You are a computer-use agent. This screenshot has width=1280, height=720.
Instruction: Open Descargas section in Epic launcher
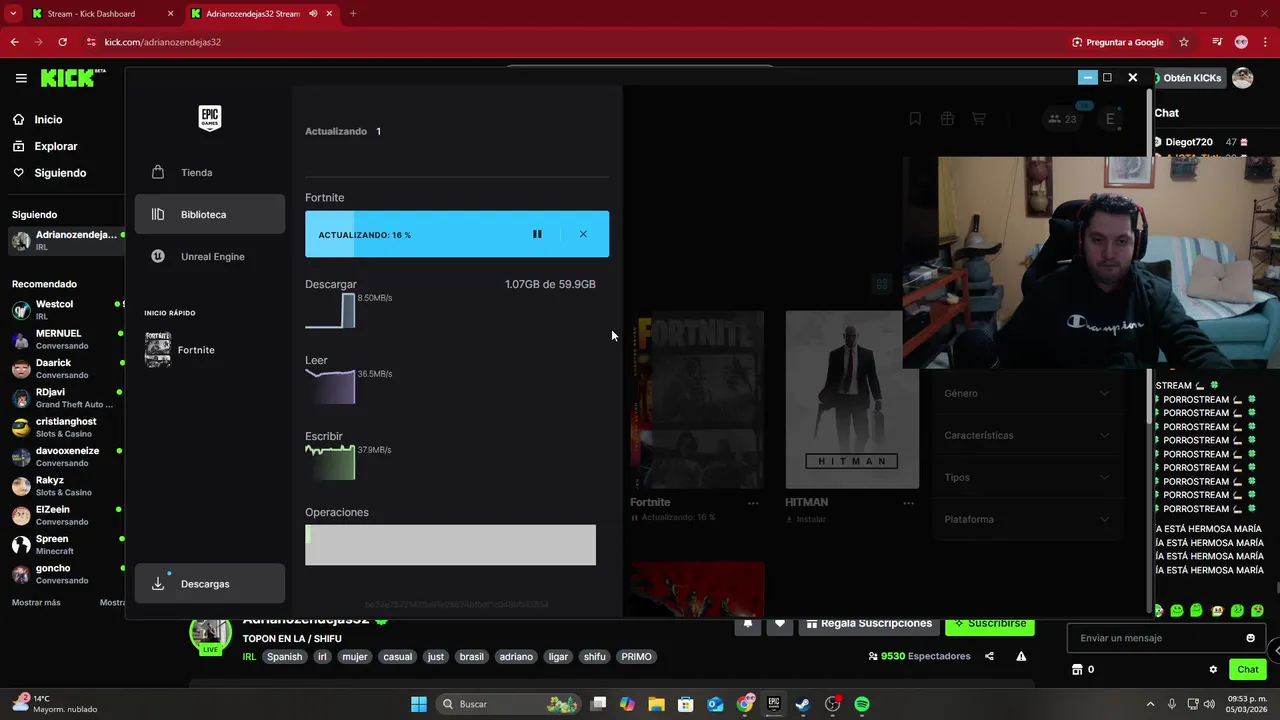click(x=210, y=584)
